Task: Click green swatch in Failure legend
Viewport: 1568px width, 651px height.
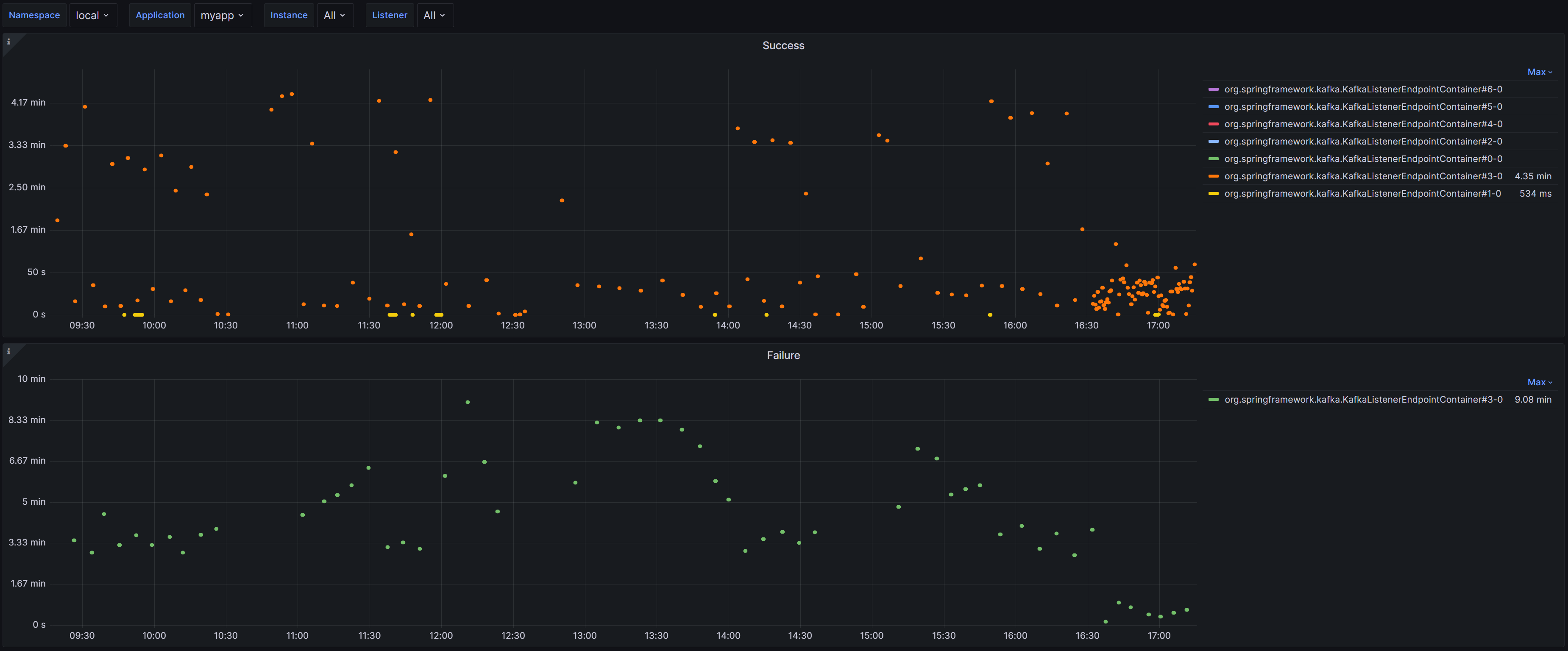Action: (1213, 400)
